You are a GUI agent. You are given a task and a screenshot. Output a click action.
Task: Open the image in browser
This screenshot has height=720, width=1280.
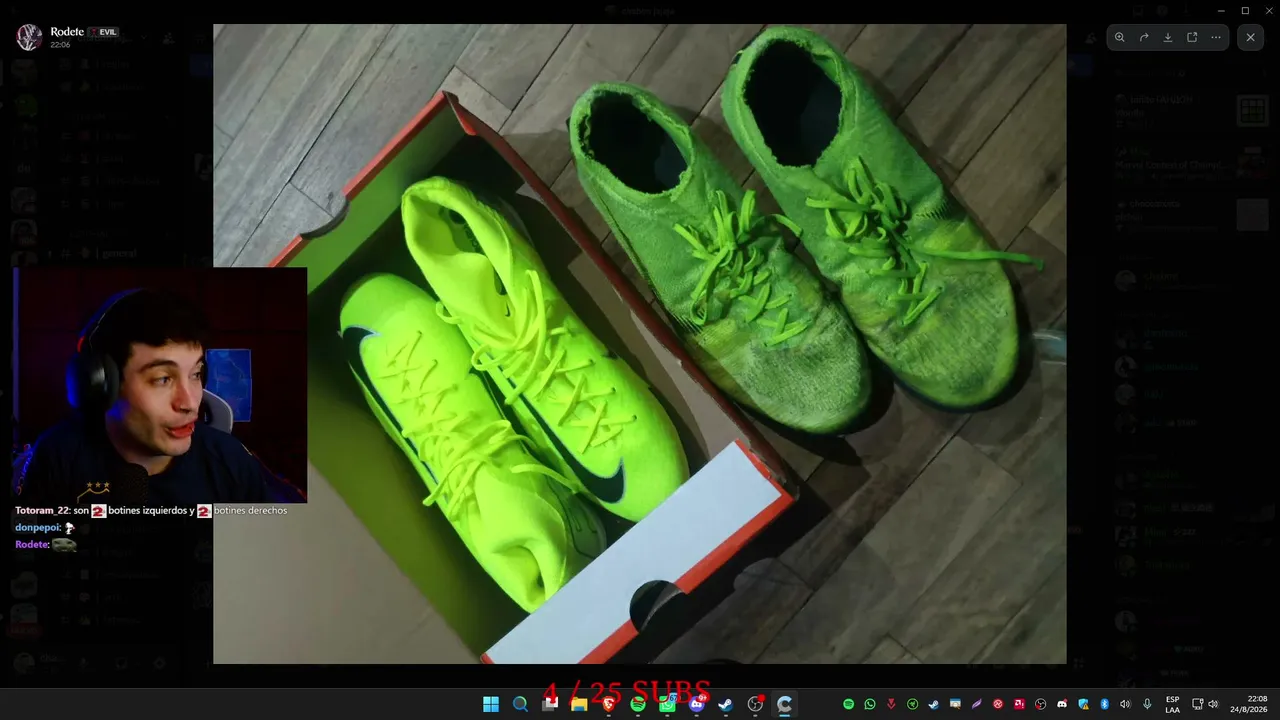[x=1192, y=37]
